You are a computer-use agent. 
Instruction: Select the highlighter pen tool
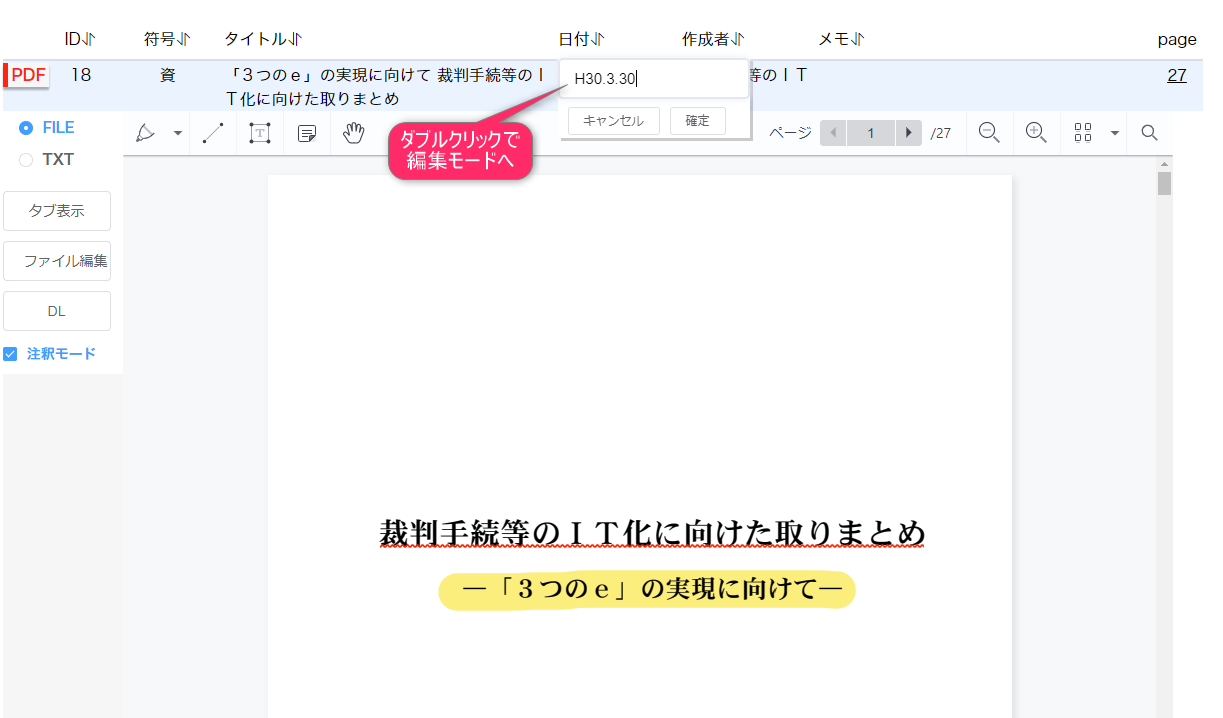[x=146, y=133]
